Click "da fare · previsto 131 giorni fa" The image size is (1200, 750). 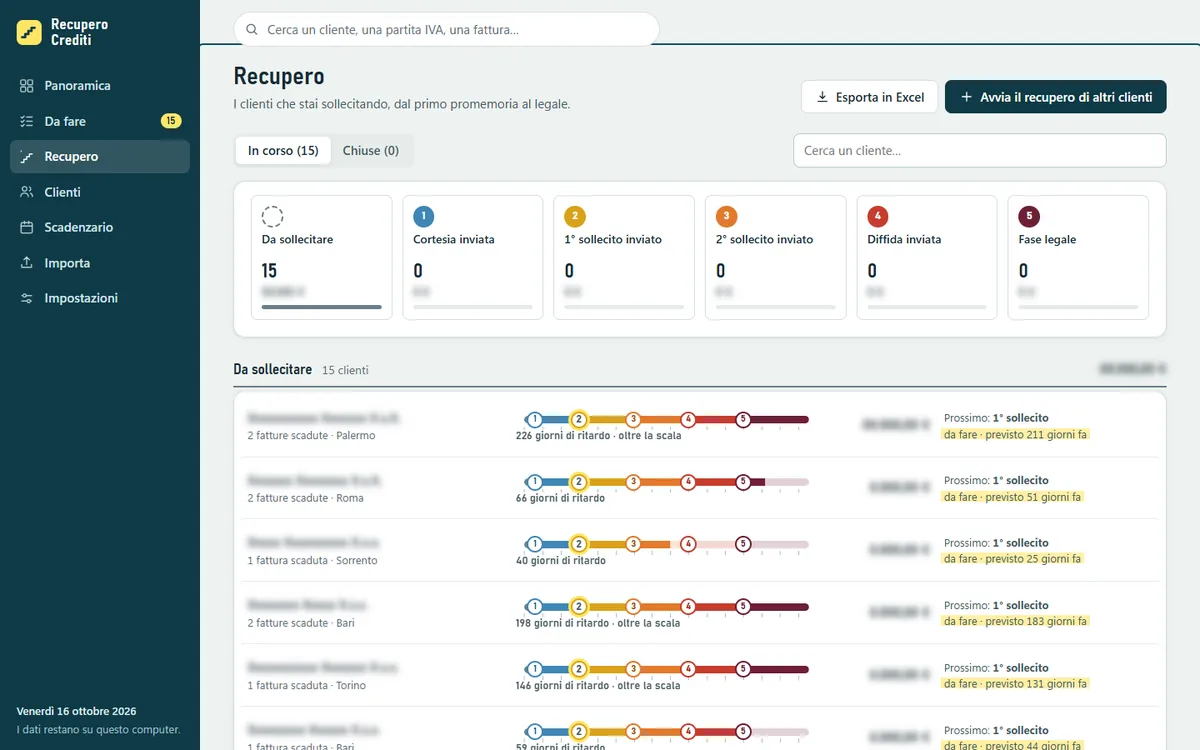click(x=1015, y=684)
